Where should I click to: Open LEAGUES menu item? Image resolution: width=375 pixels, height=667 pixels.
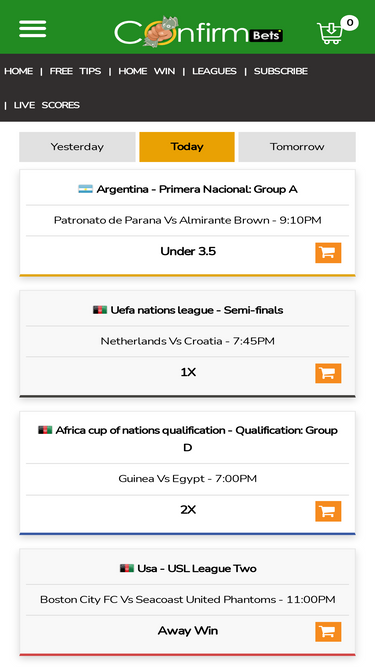214,71
